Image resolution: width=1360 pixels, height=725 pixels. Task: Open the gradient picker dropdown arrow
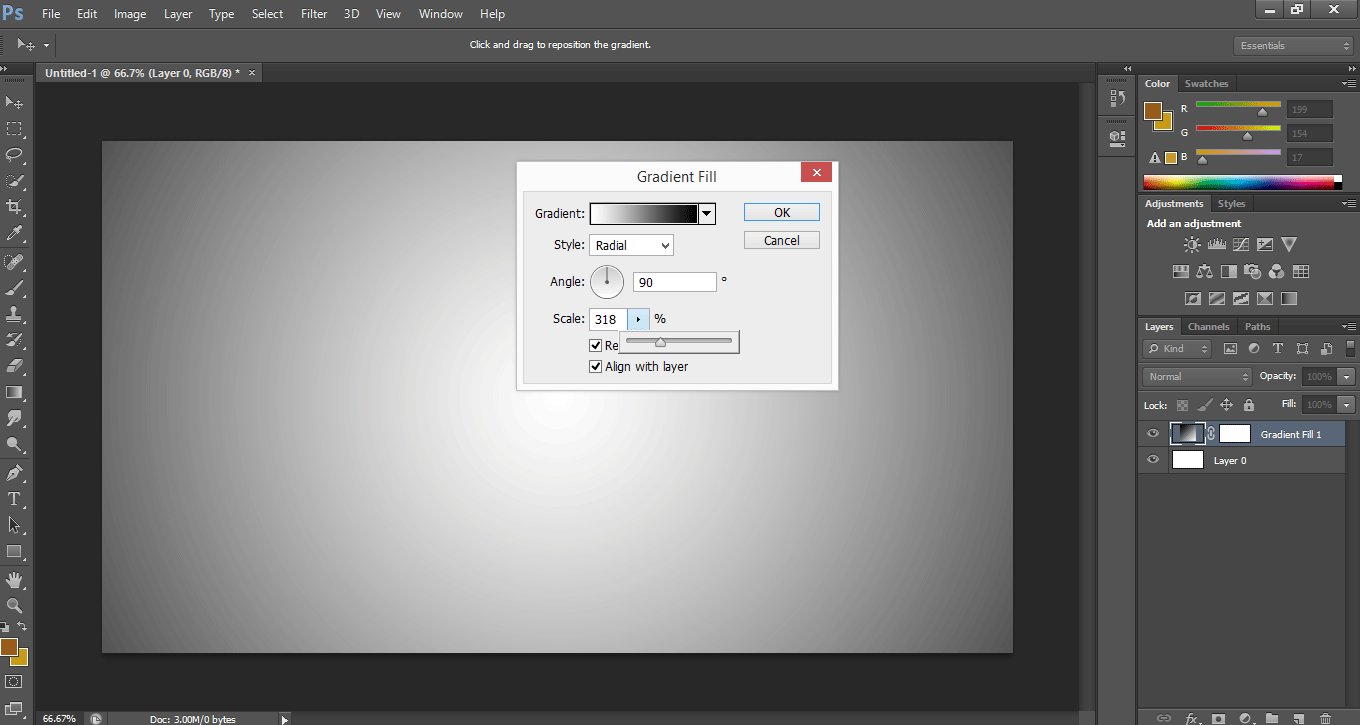[707, 214]
